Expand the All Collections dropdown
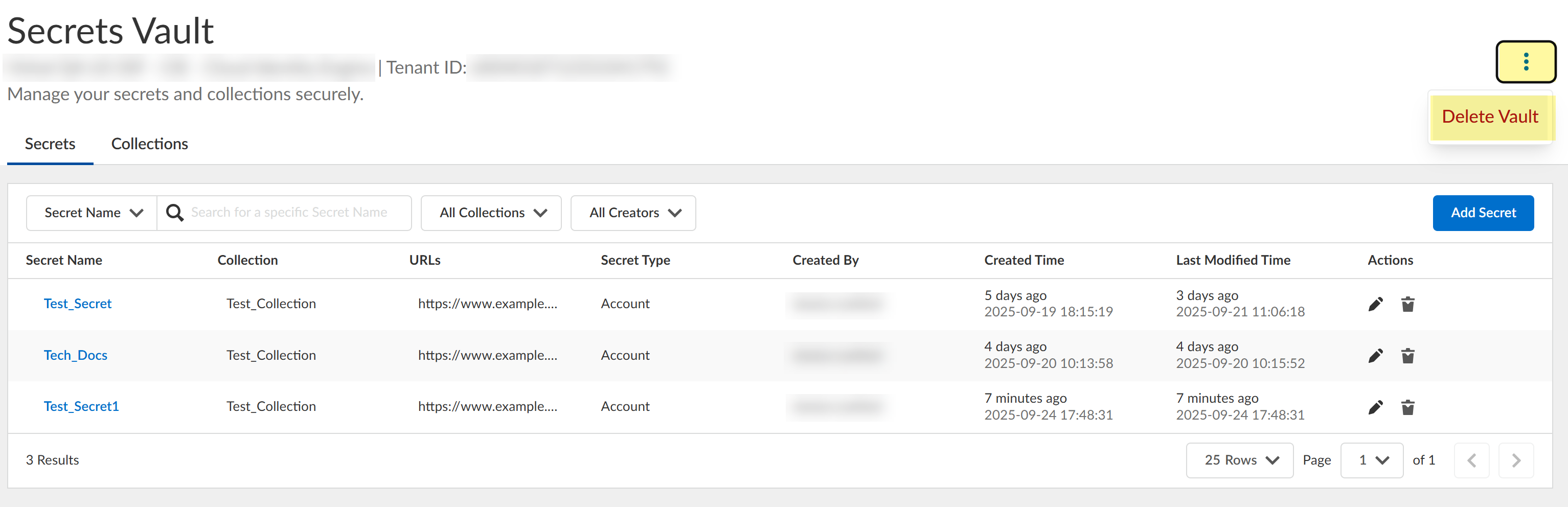This screenshot has width=1568, height=507. click(x=491, y=213)
